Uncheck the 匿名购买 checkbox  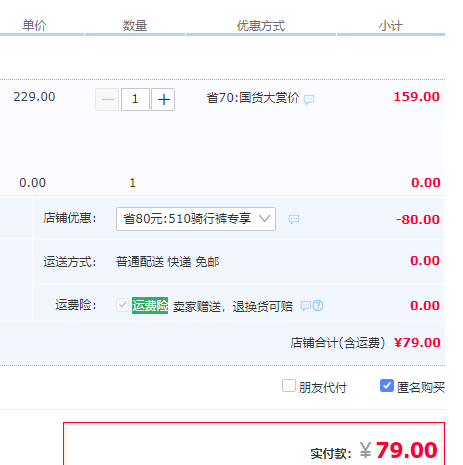(x=387, y=386)
